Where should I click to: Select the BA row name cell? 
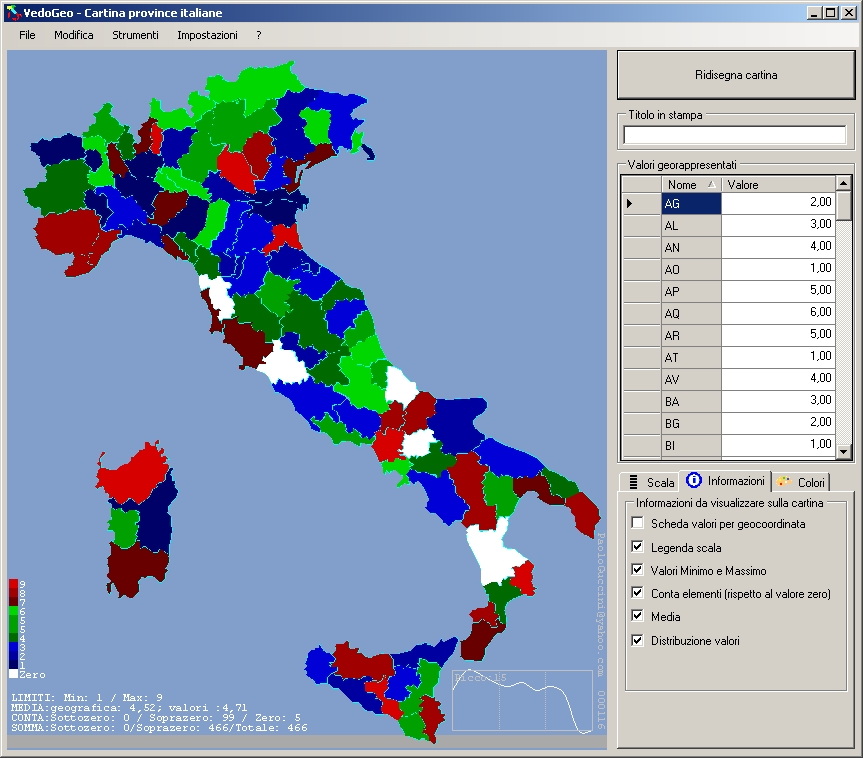[x=691, y=402]
